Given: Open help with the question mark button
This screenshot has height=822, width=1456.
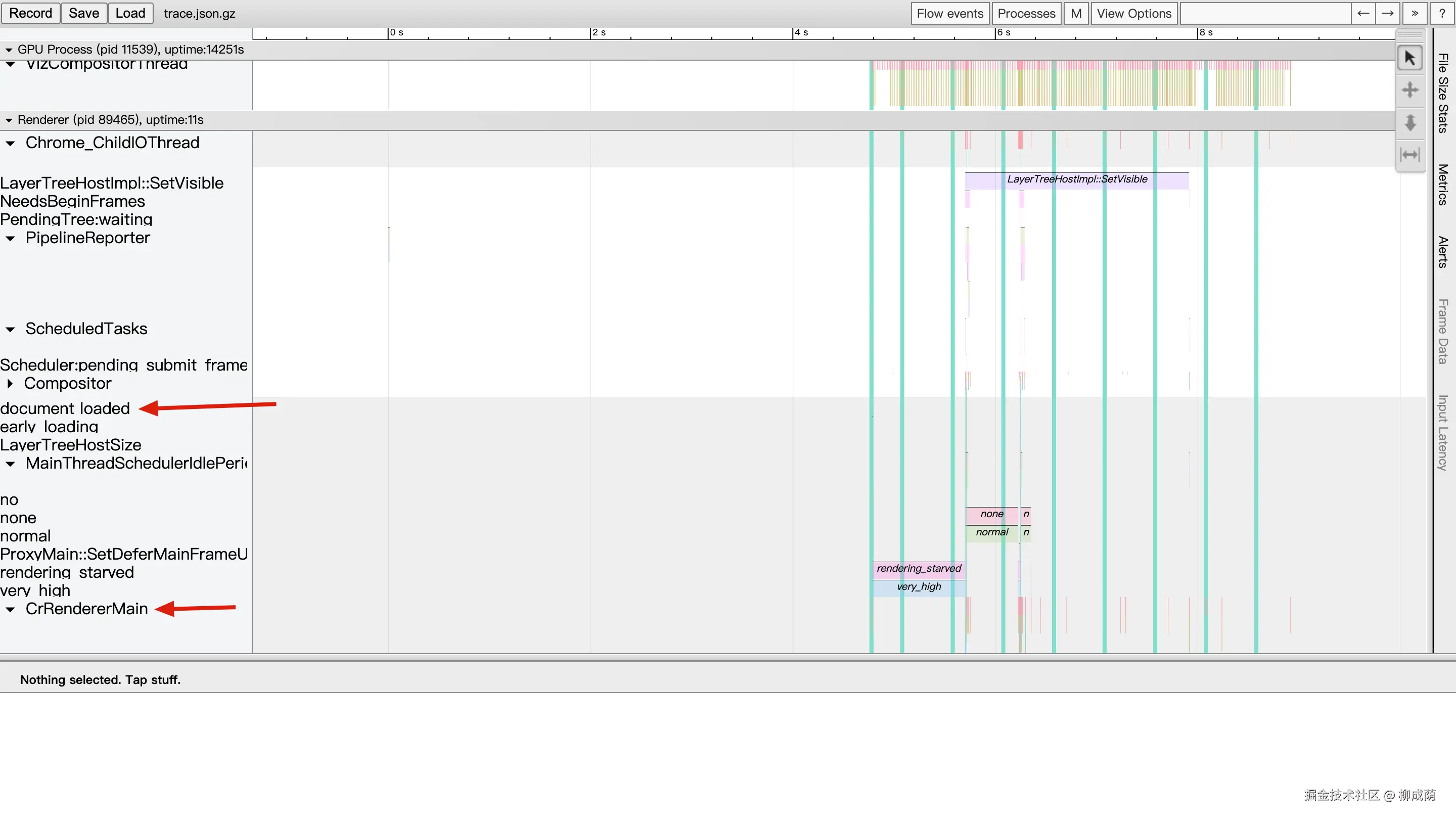Looking at the screenshot, I should point(1442,14).
